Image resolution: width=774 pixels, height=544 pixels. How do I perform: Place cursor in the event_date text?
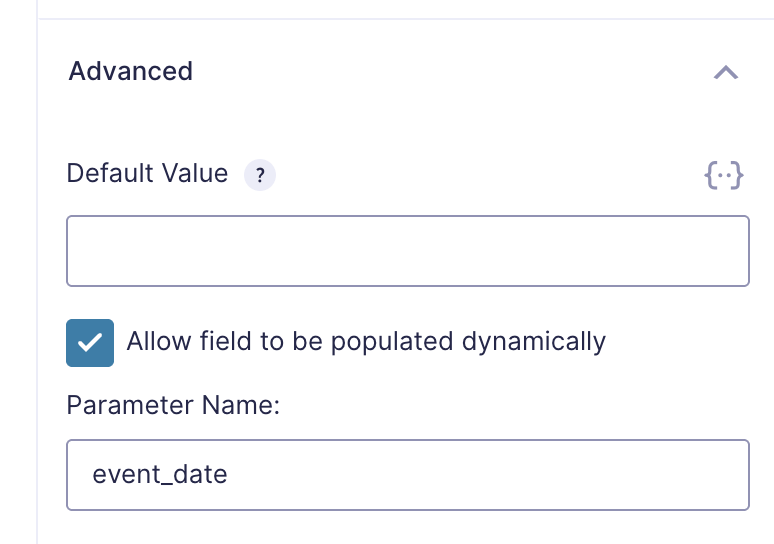[x=160, y=475]
